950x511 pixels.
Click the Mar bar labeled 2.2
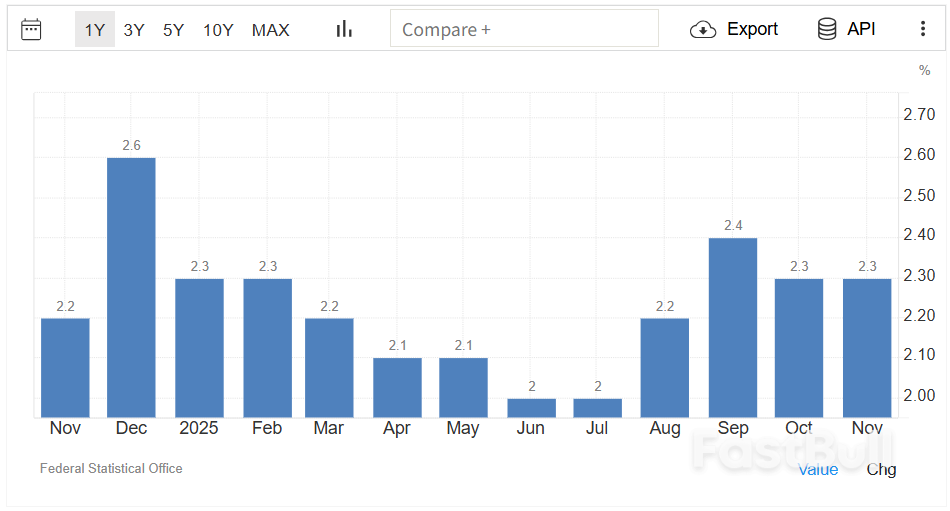(x=329, y=368)
